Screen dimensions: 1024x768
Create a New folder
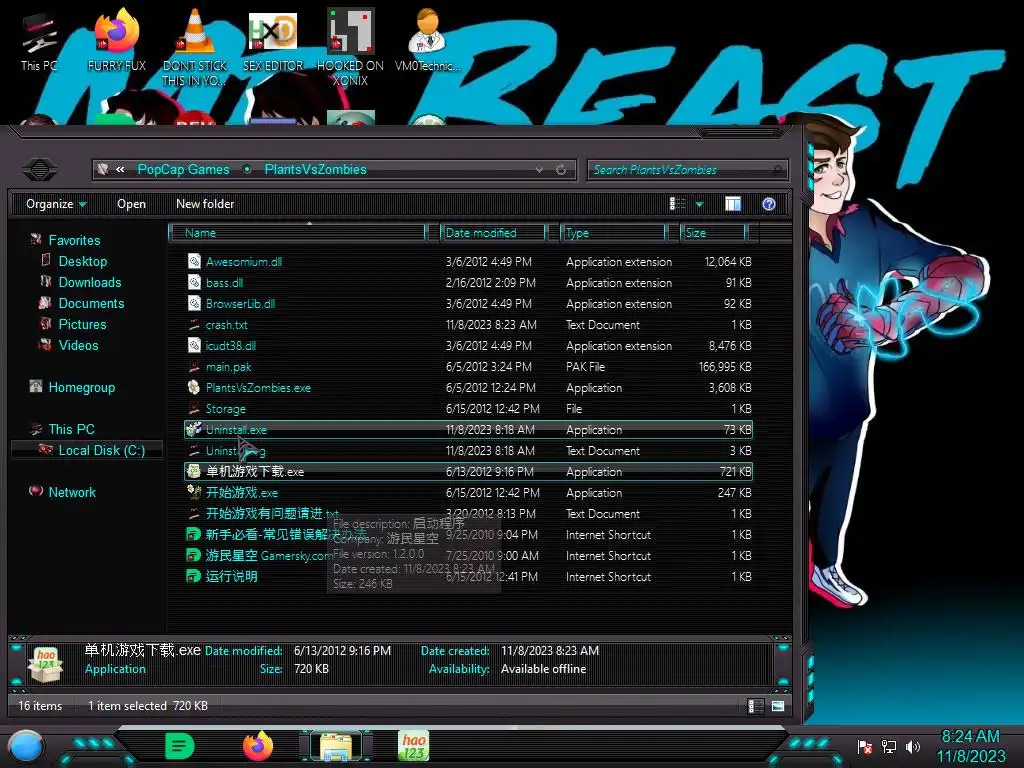[205, 204]
